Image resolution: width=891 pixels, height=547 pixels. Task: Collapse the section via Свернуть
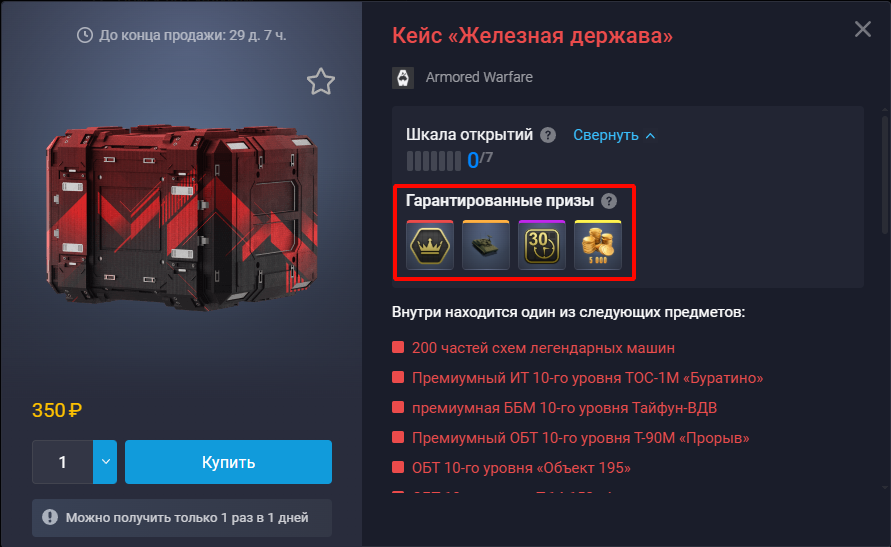coord(606,135)
